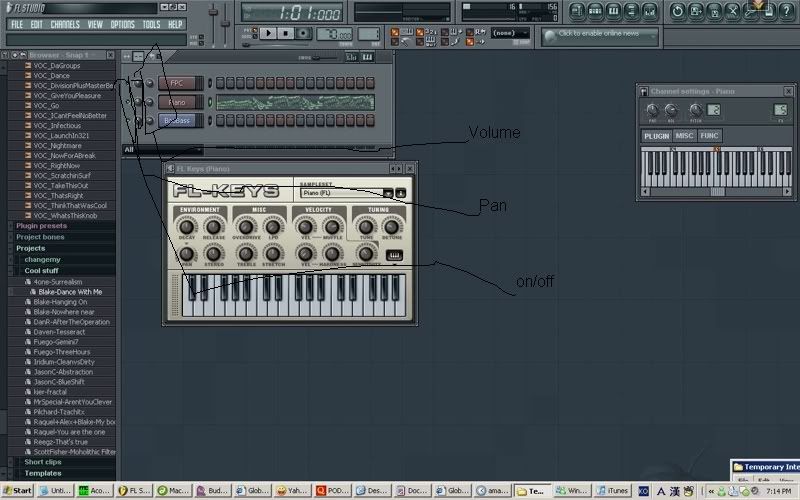Viewport: 800px width, 500px height.
Task: Click the Stop button in the transport panel
Action: coord(286,33)
